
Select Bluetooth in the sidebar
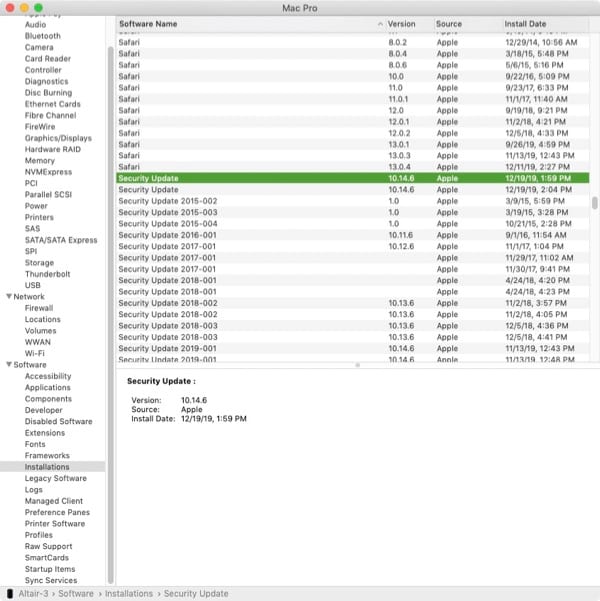tap(43, 36)
